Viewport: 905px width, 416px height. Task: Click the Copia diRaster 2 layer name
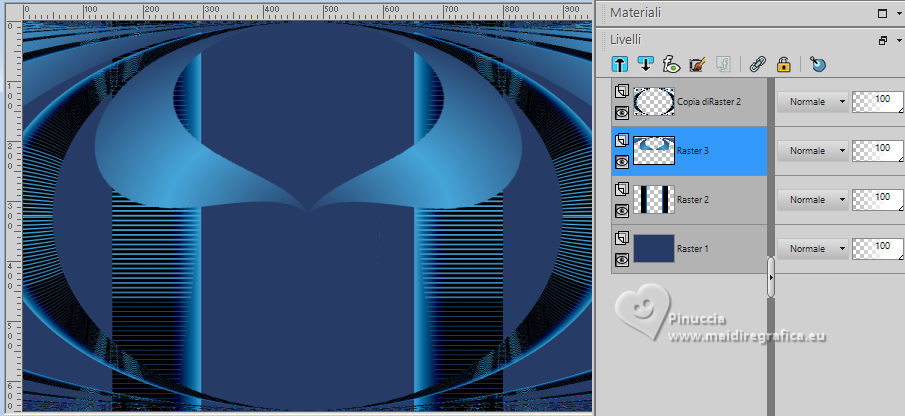coord(709,102)
